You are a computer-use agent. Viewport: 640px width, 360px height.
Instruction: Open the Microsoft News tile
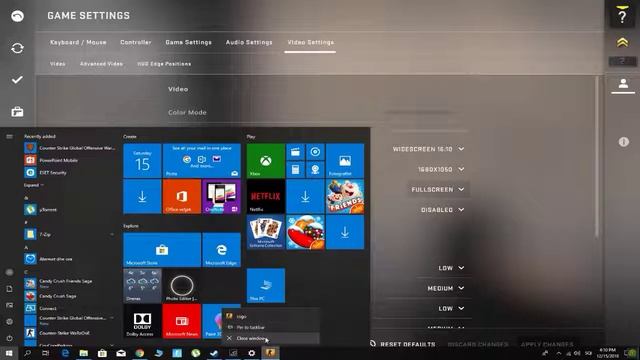pyautogui.click(x=182, y=321)
